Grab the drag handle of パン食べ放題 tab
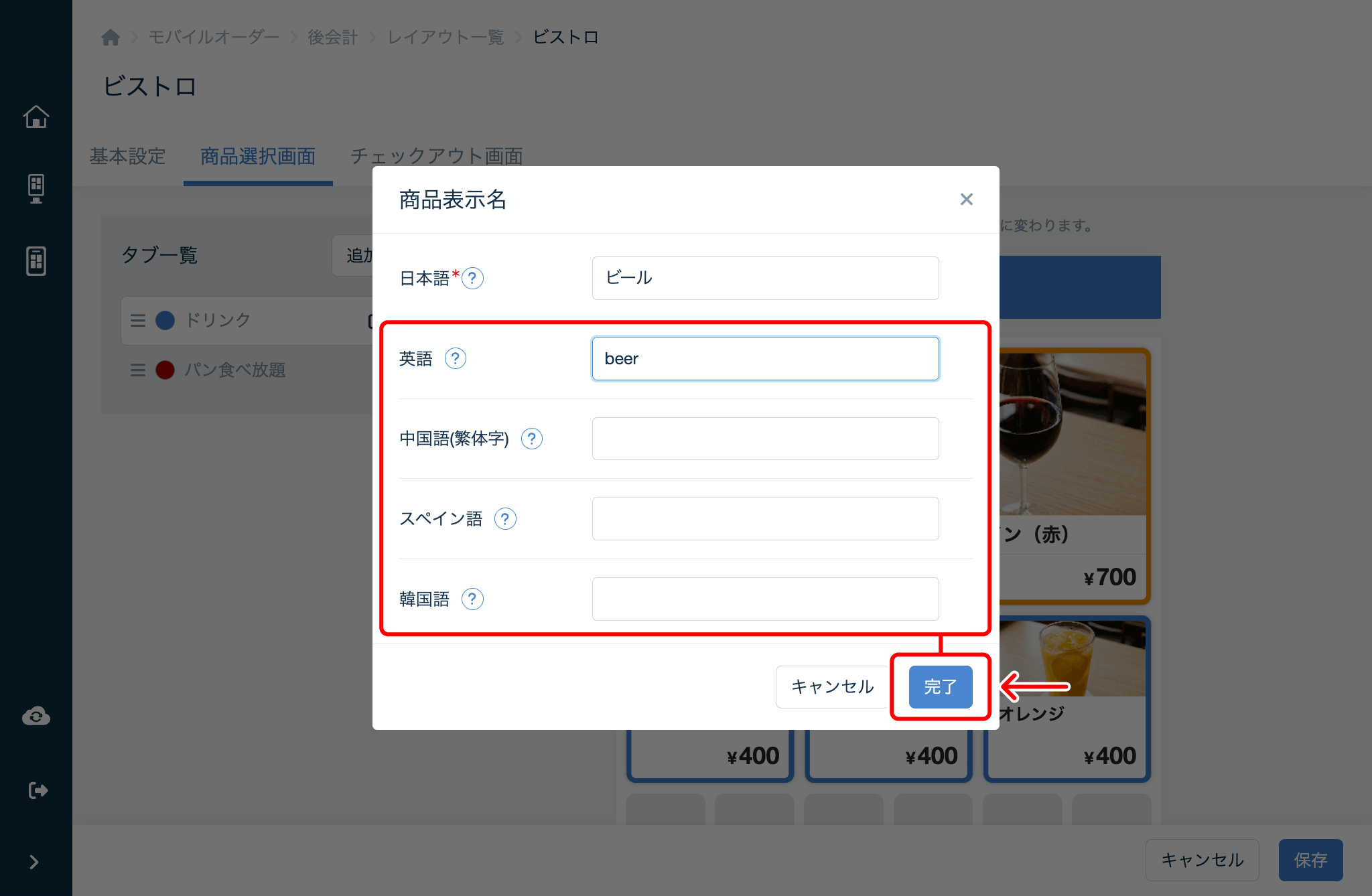1372x896 pixels. (137, 370)
